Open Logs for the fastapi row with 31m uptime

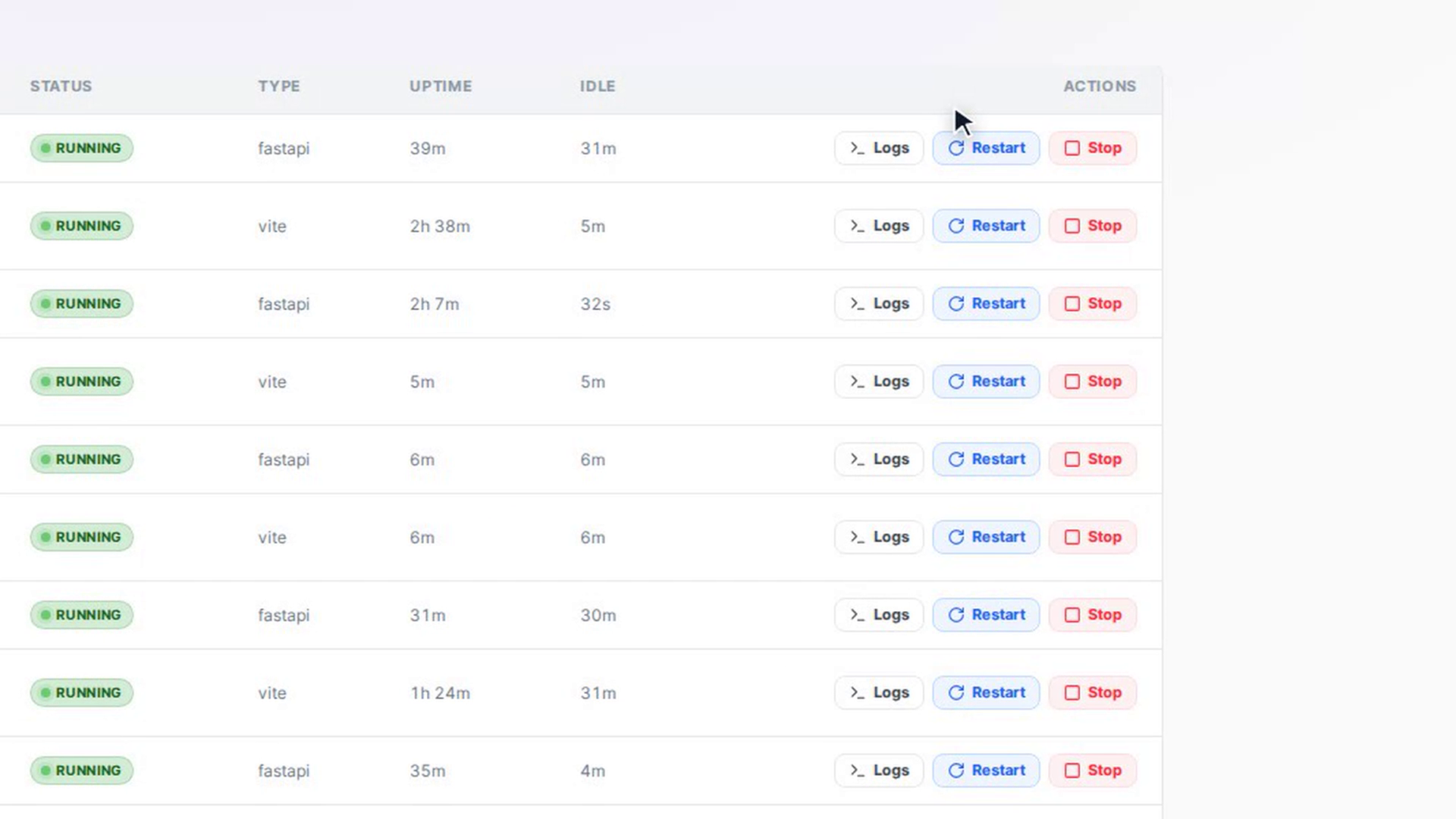pyautogui.click(x=879, y=615)
